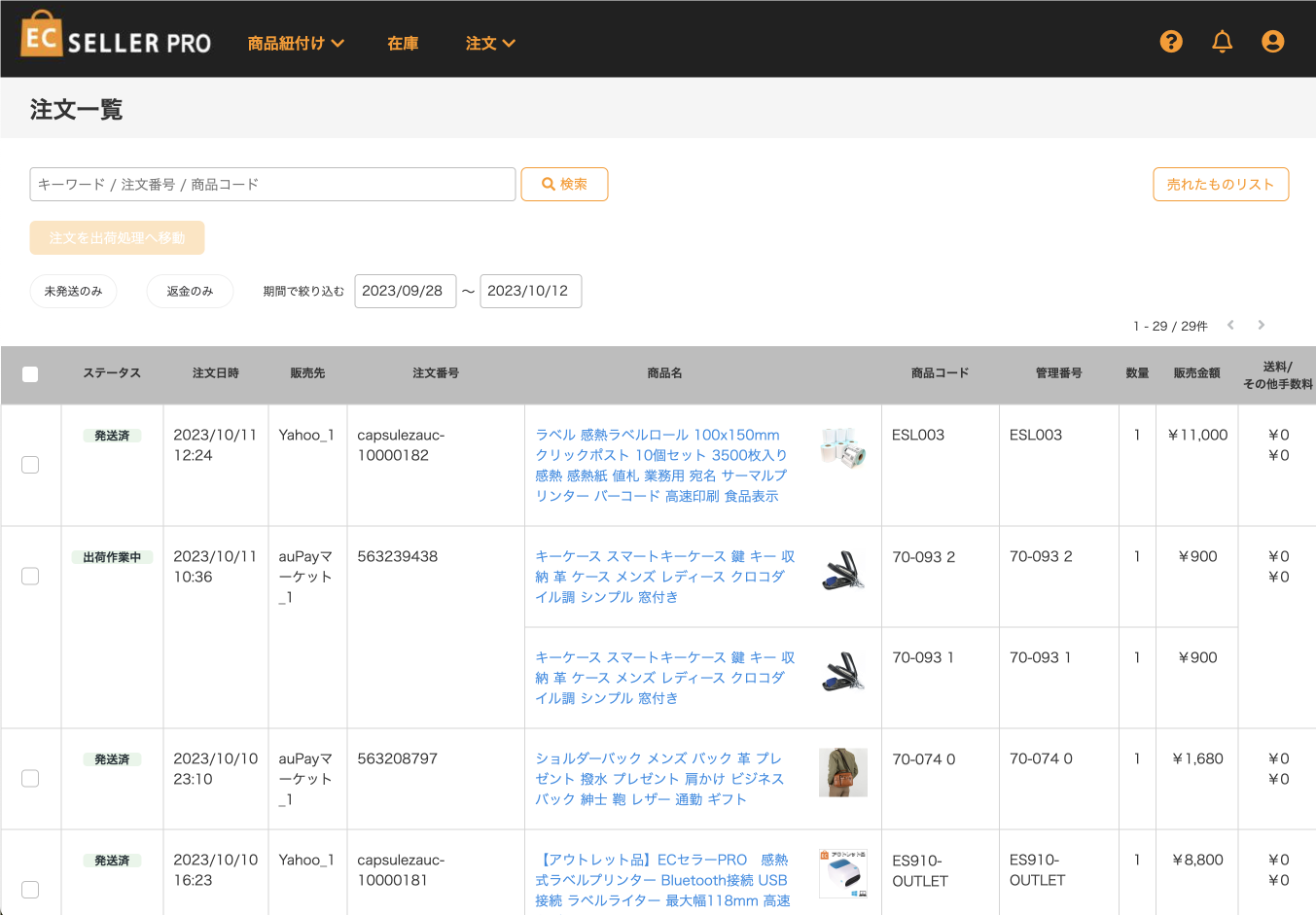Expand the 注文 dropdown menu
Screen dimensions: 1316x915
click(x=490, y=43)
